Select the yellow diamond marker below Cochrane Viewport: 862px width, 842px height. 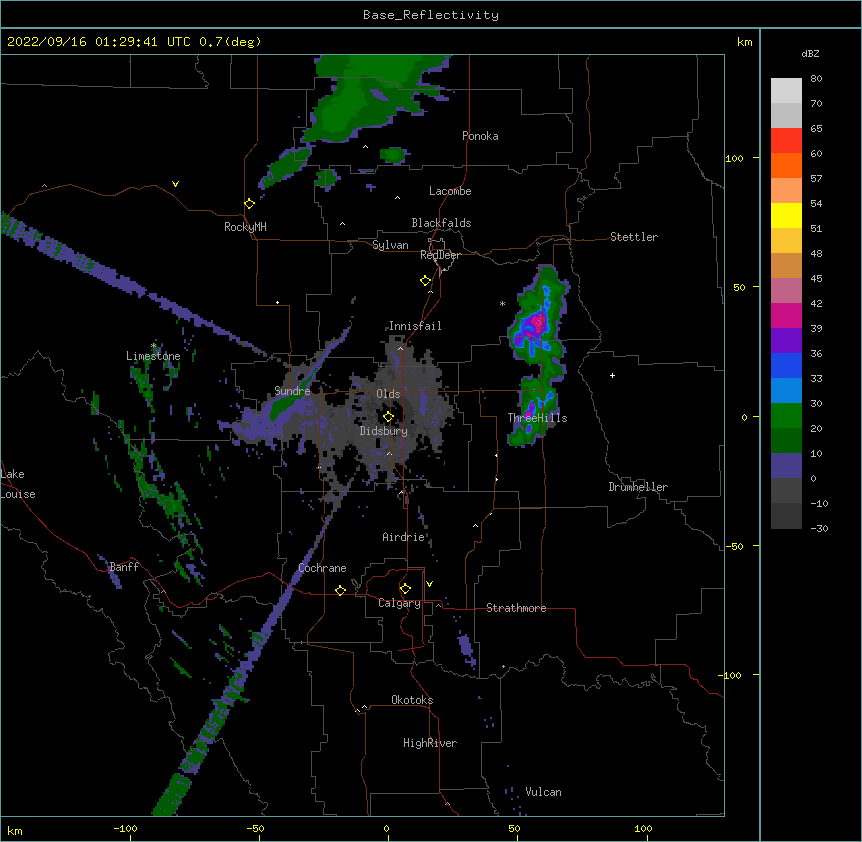(x=340, y=590)
